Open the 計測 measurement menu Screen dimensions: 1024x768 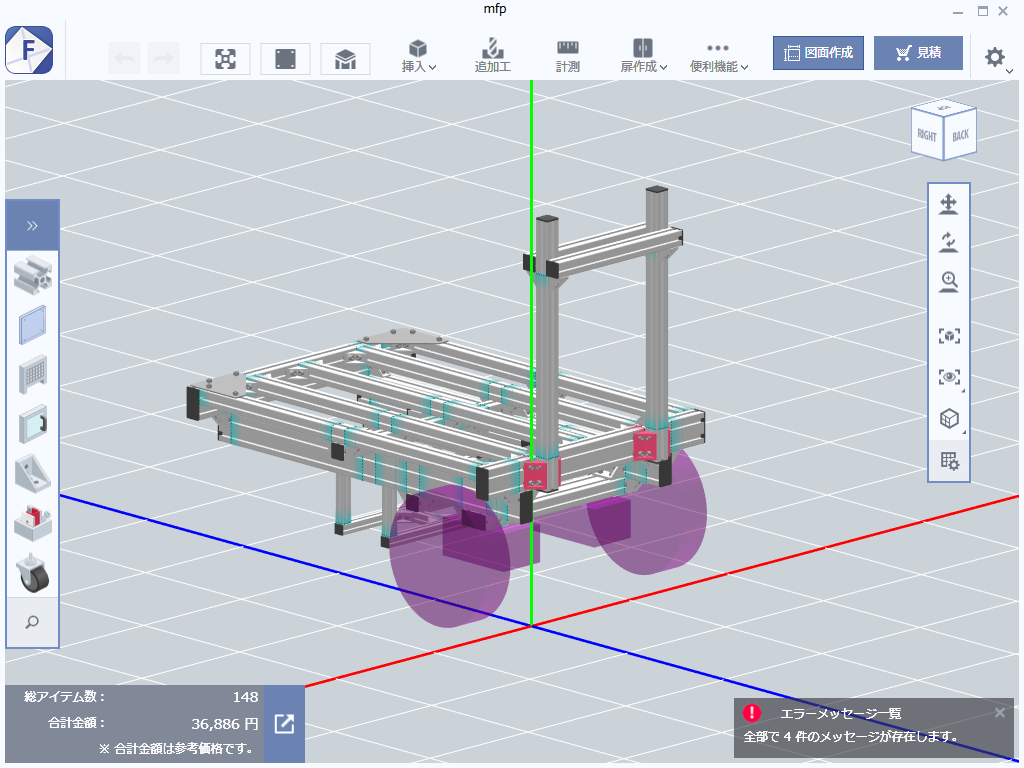[x=568, y=56]
